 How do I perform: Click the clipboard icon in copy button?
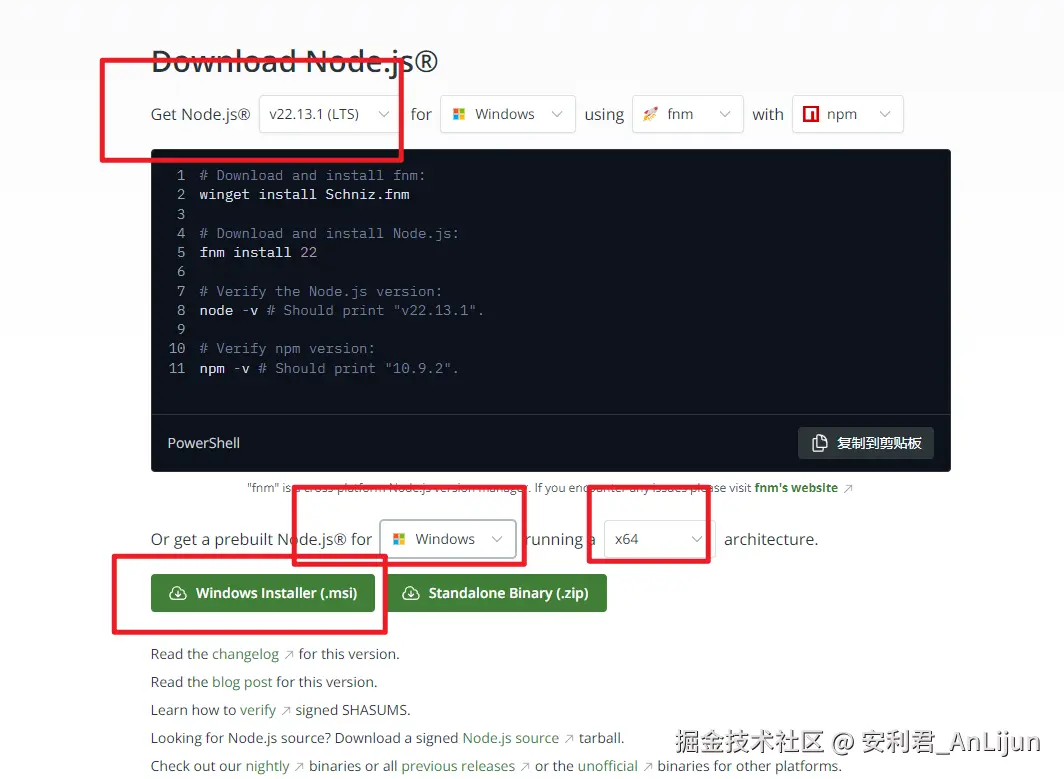pos(819,443)
